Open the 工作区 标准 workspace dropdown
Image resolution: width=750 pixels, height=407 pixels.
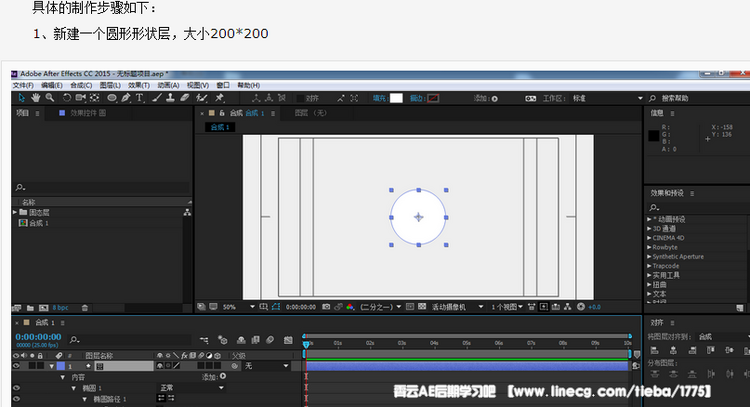click(607, 99)
